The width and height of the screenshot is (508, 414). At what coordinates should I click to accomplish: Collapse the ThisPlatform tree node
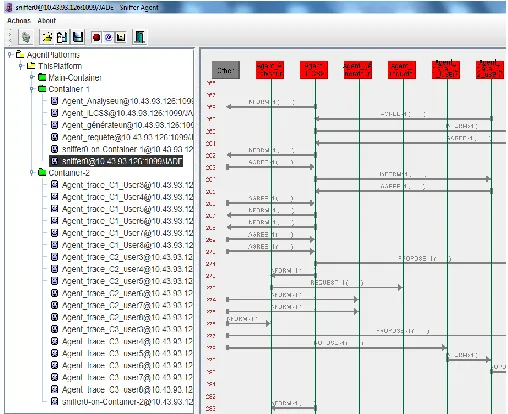tap(21, 66)
